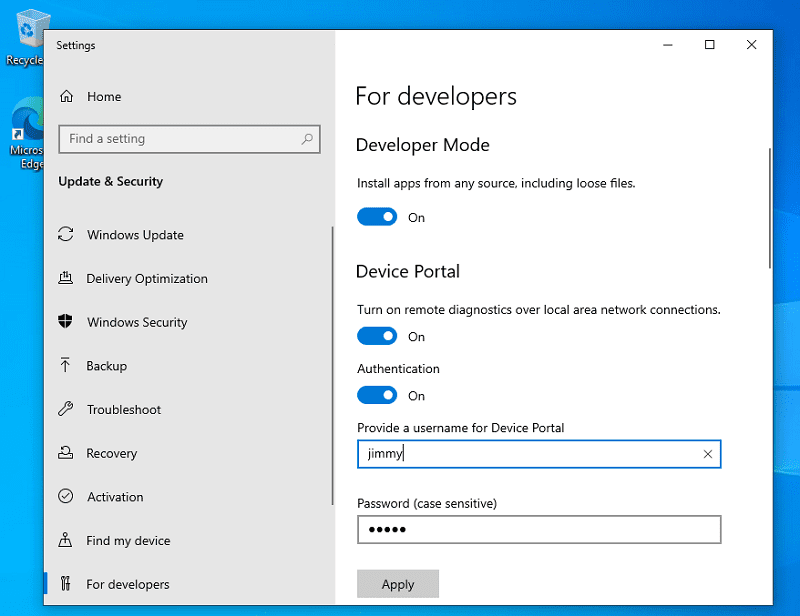Open Windows Security section
The image size is (800, 616).
click(189, 322)
